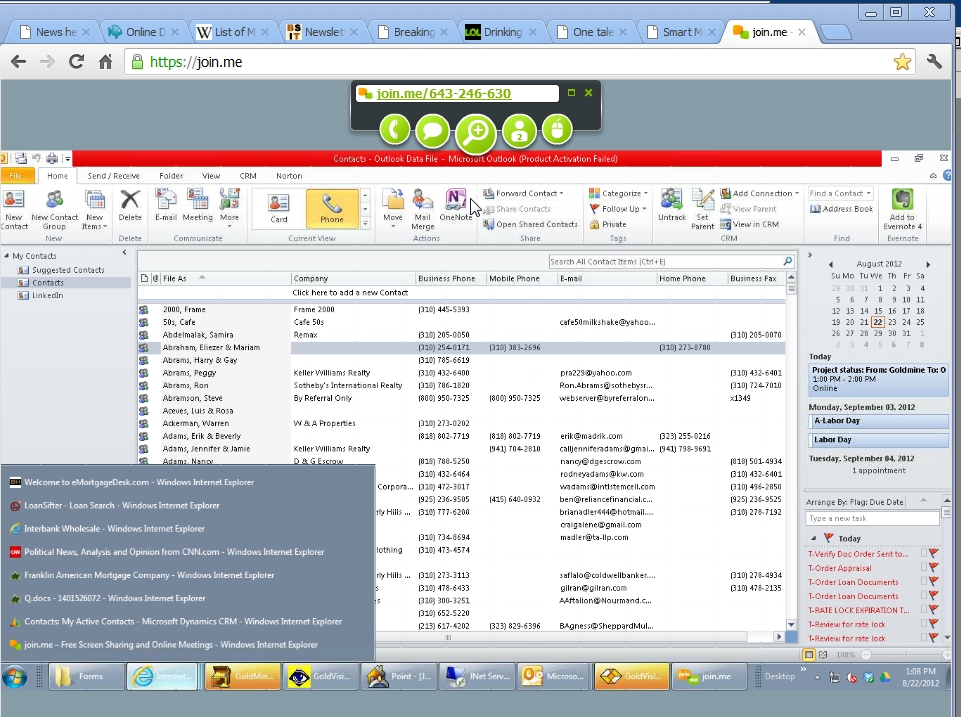The image size is (961, 717).
Task: Open the CRM ribbon tab
Action: pyautogui.click(x=247, y=176)
